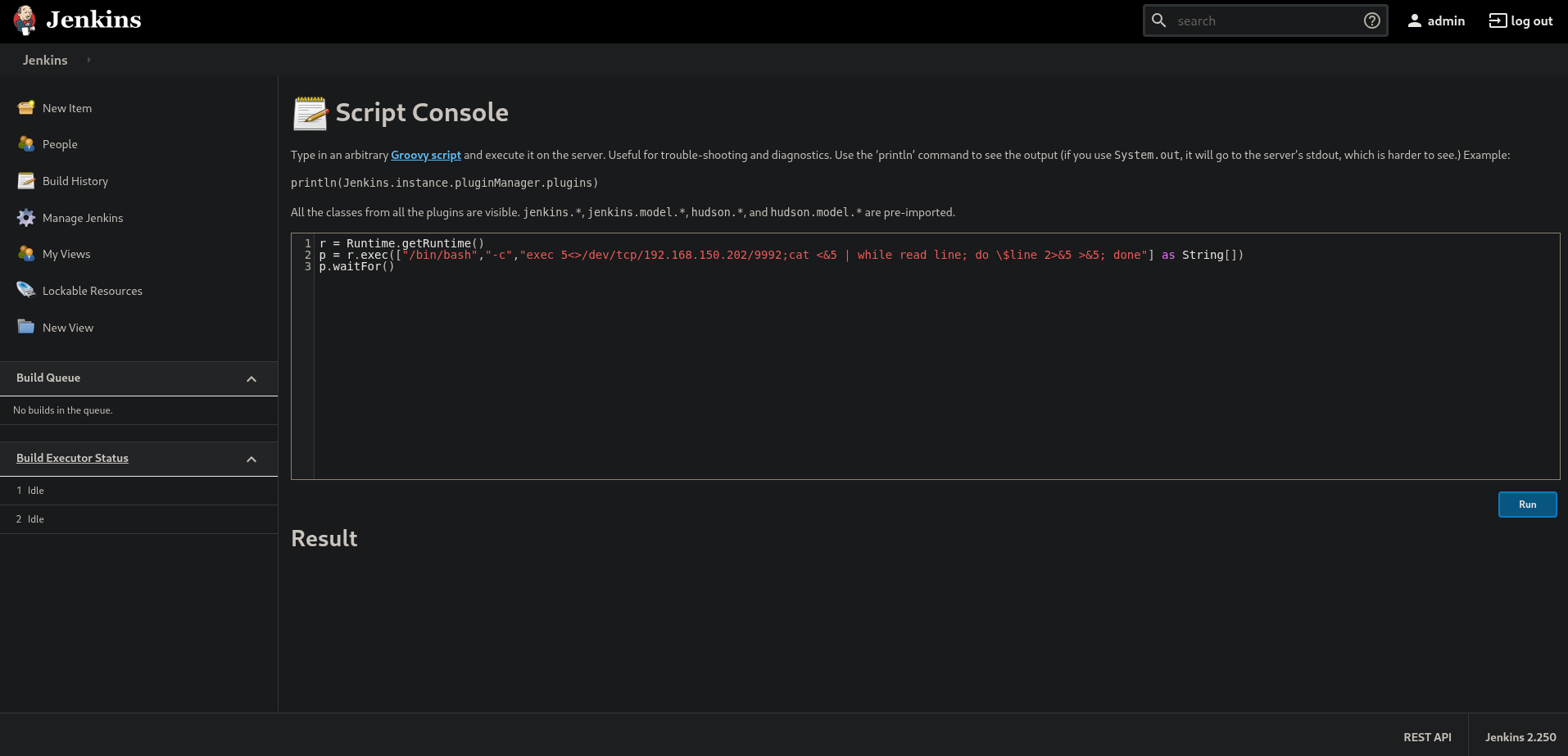Click the 'No builds in the queue.' text
Image resolution: width=1568 pixels, height=756 pixels.
[x=63, y=410]
